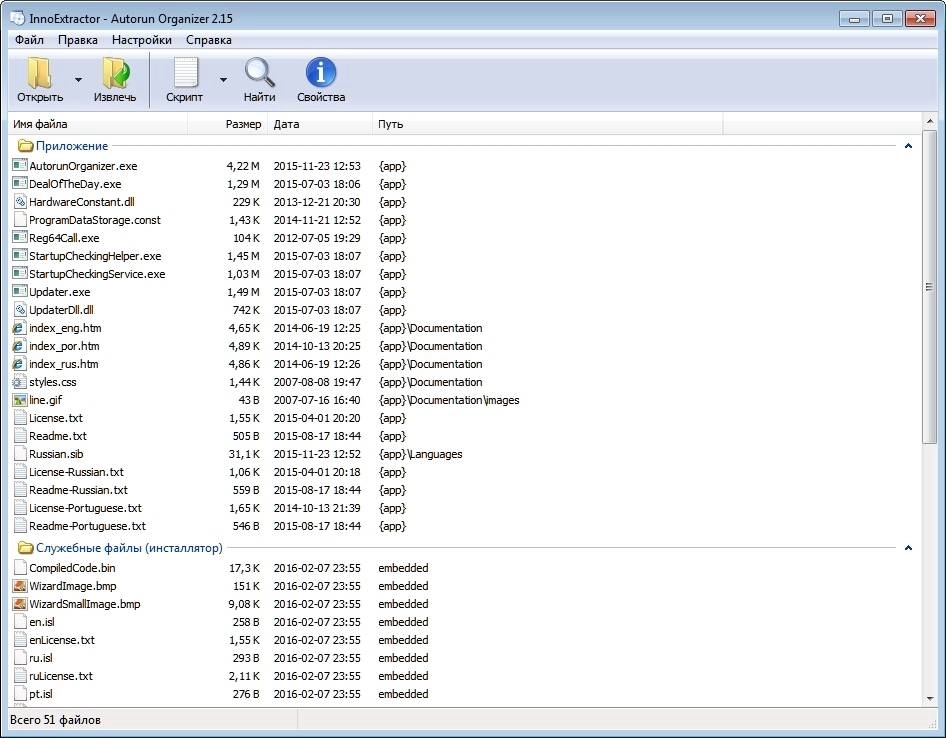This screenshot has height=738, width=946.
Task: Minimize the InnoExtractor window
Action: (x=854, y=19)
